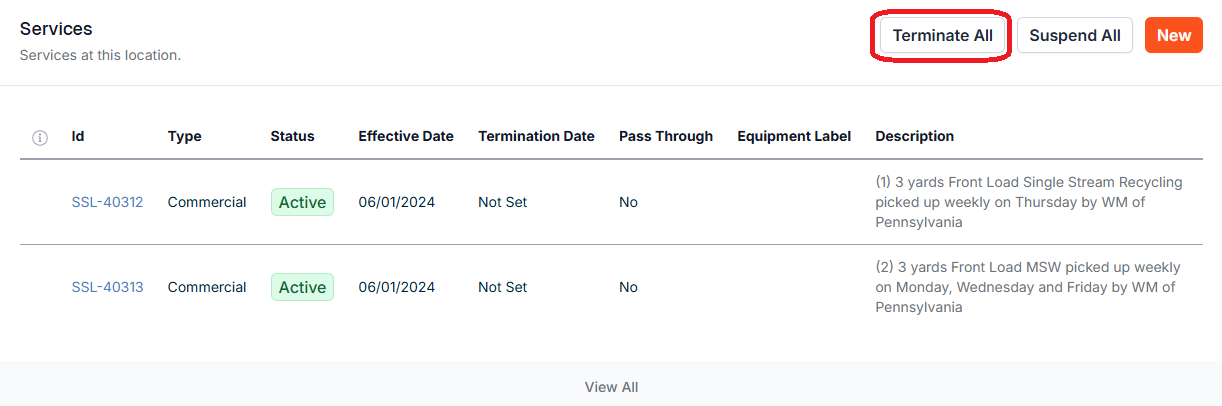Click the Pass Through column header

(x=665, y=136)
